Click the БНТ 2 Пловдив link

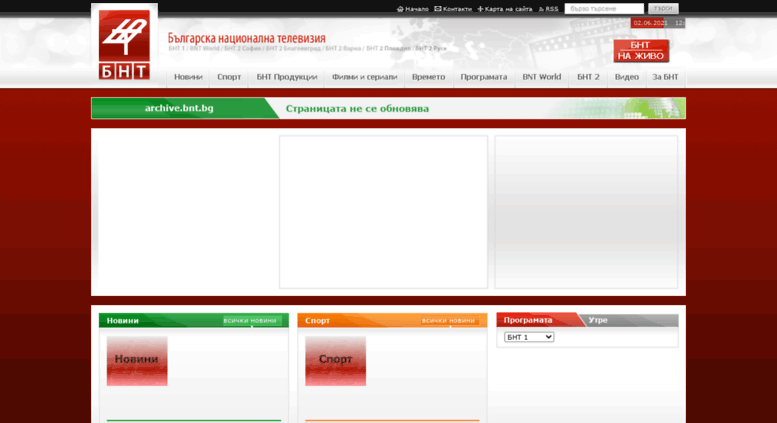click(x=388, y=49)
